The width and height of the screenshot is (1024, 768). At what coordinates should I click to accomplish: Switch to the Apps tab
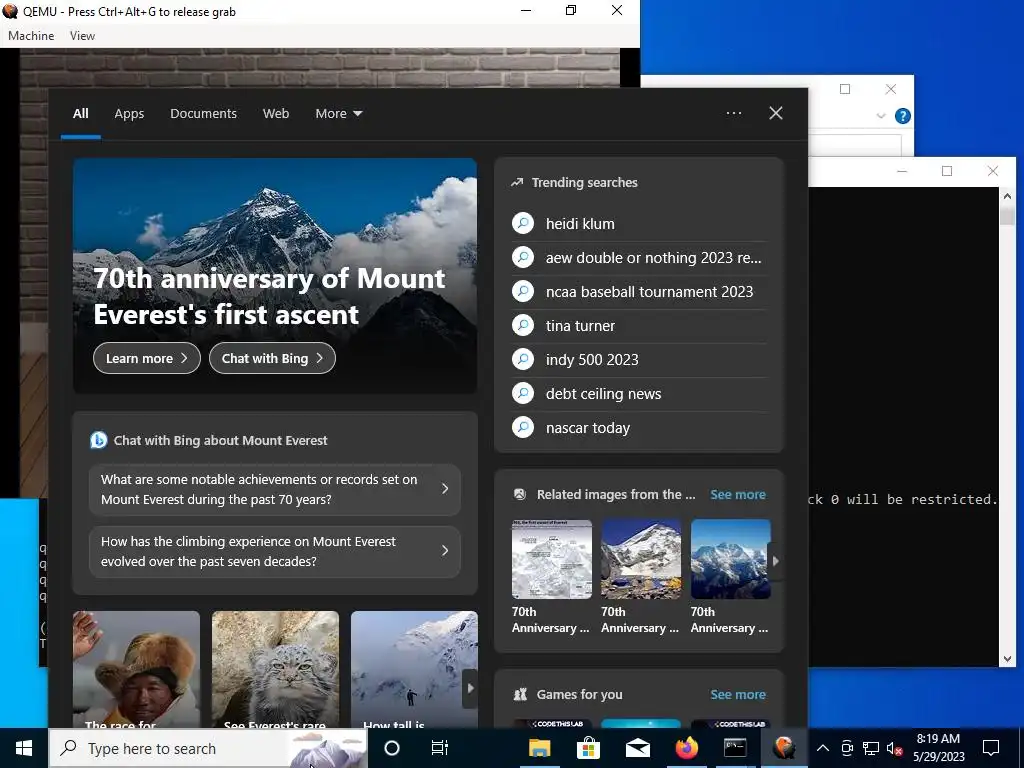pyautogui.click(x=129, y=113)
